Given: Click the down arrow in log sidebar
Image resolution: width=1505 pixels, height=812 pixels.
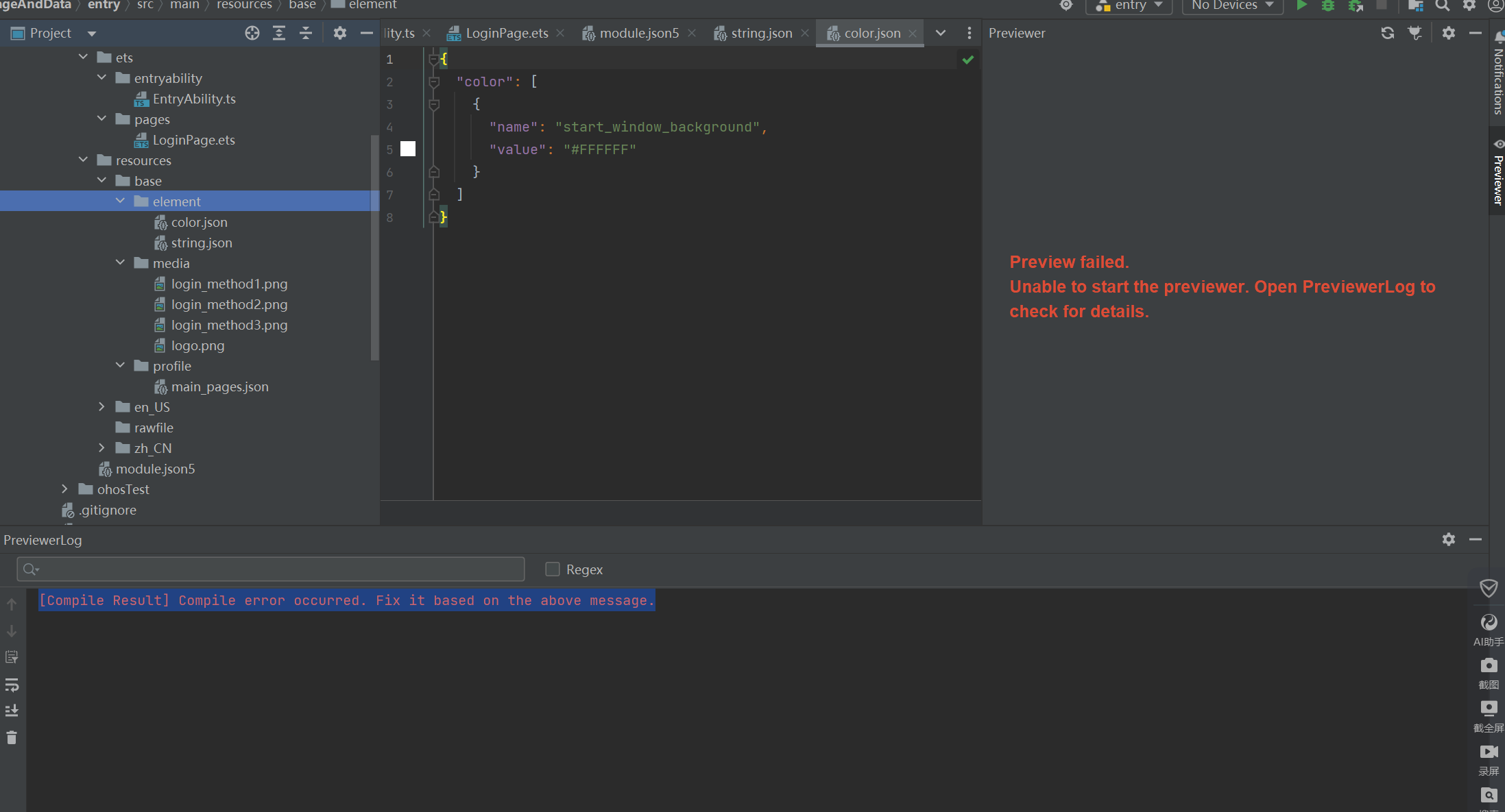Looking at the screenshot, I should click(x=12, y=631).
